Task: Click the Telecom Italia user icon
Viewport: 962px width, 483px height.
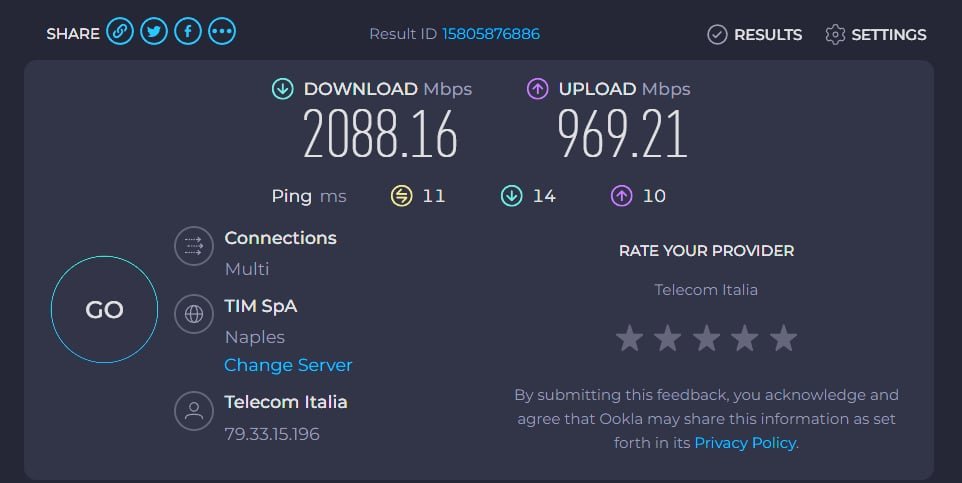Action: click(x=194, y=410)
